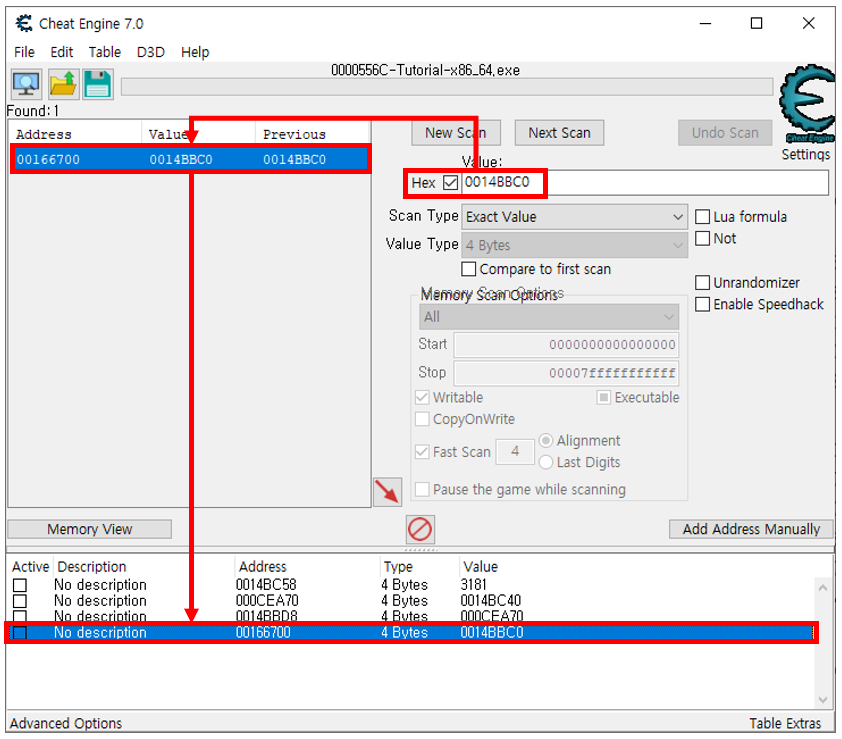Click the scan progress bar

pos(447,87)
